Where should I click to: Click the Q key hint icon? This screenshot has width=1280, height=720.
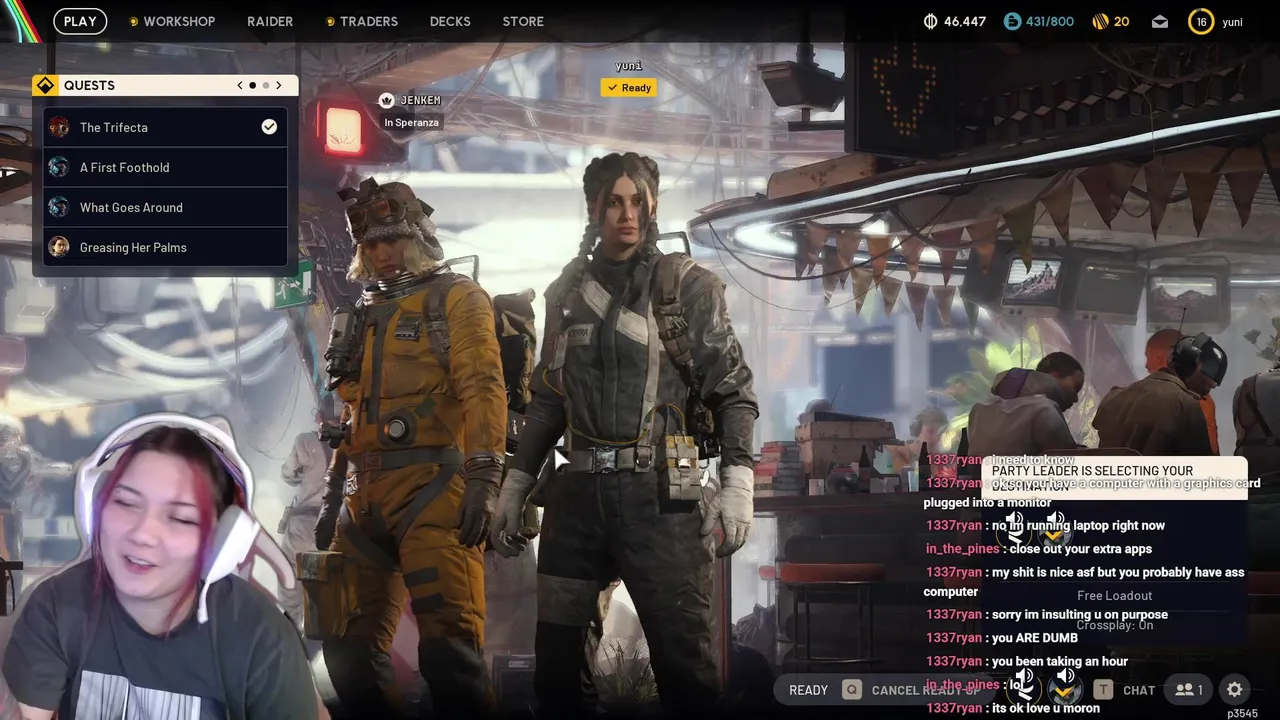(852, 689)
